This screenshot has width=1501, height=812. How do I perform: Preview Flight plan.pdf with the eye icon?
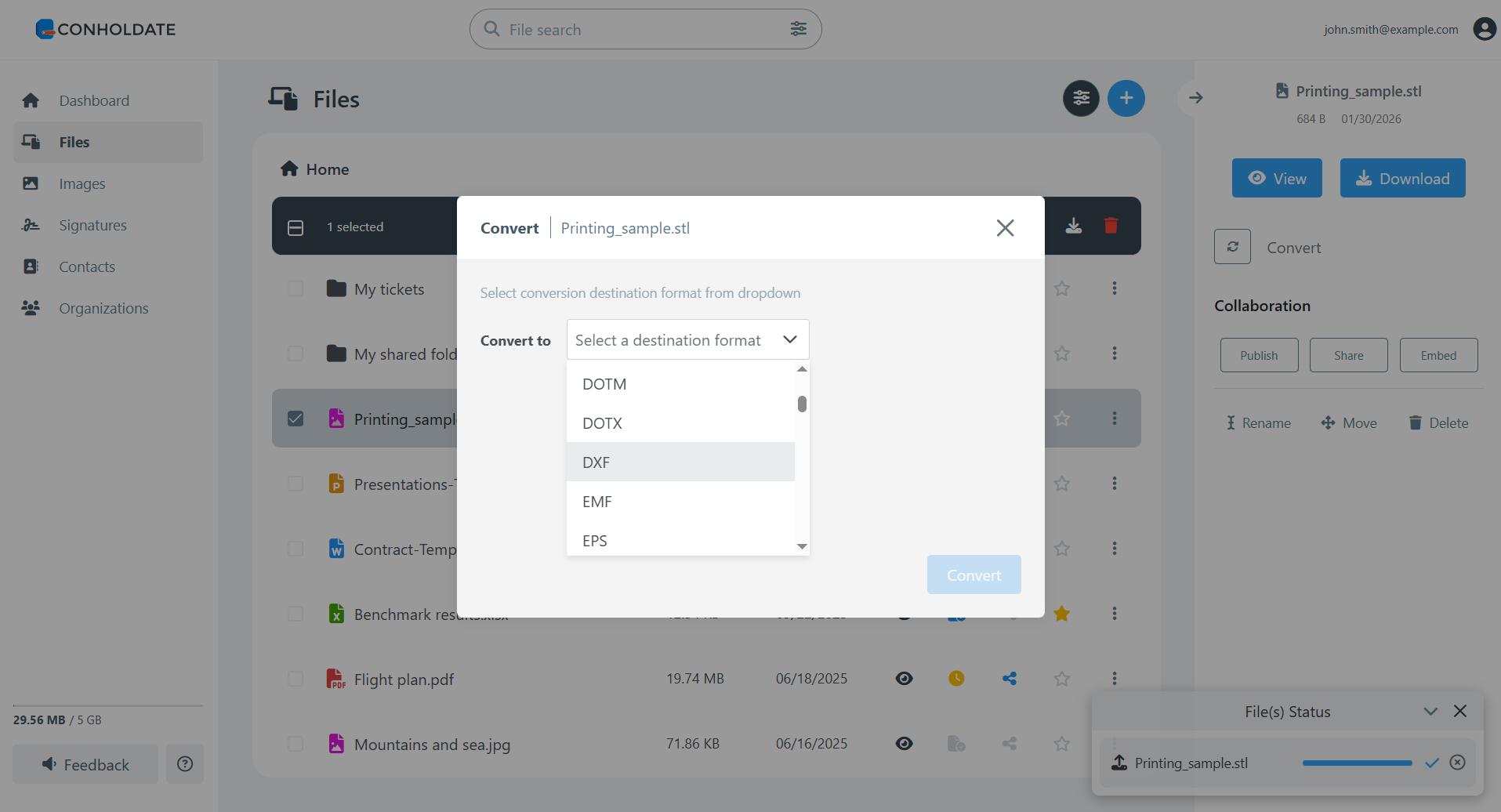point(905,678)
